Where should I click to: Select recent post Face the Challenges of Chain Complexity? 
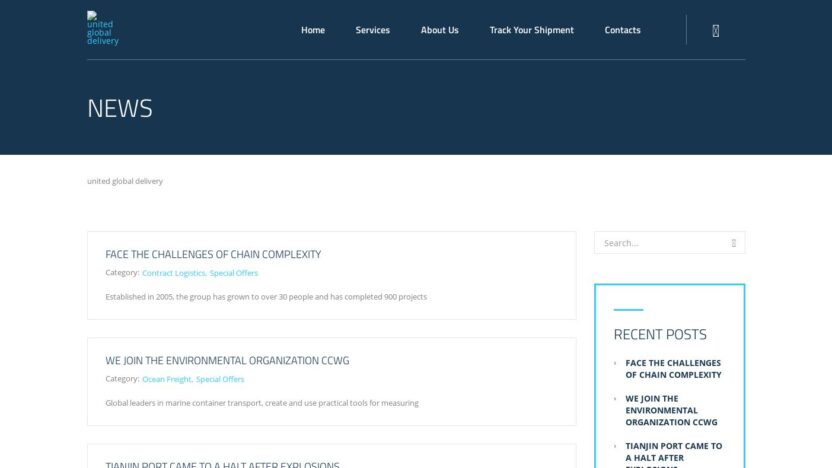click(x=673, y=369)
